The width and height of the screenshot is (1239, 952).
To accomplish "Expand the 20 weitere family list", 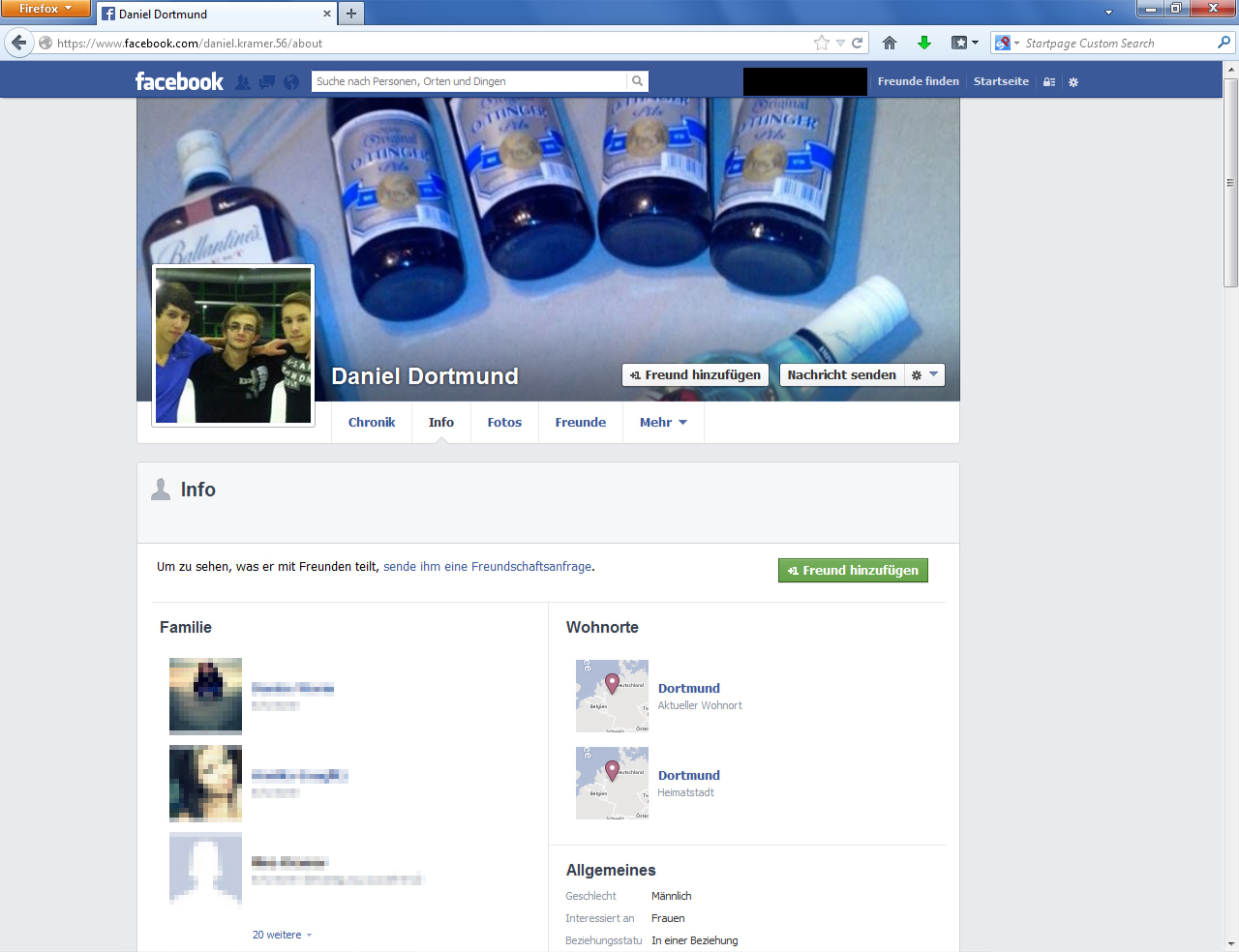I will (x=282, y=935).
